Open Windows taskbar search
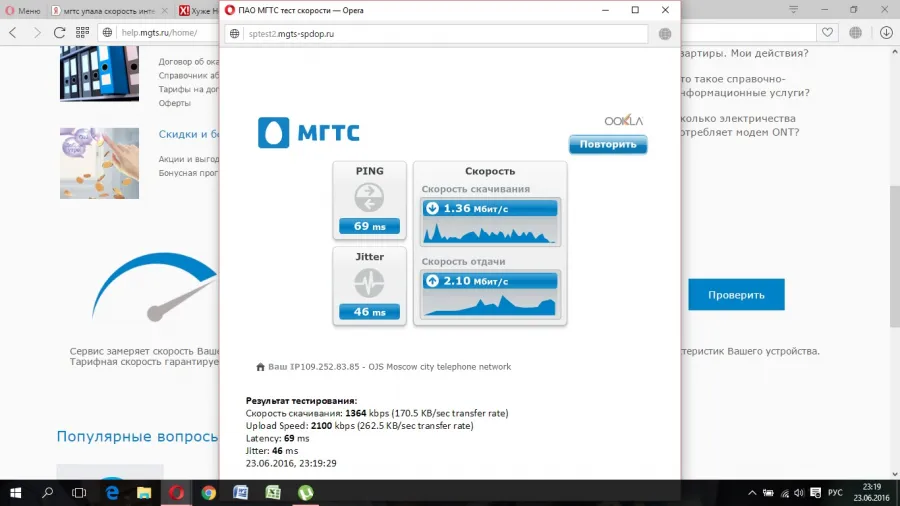 (x=48, y=493)
